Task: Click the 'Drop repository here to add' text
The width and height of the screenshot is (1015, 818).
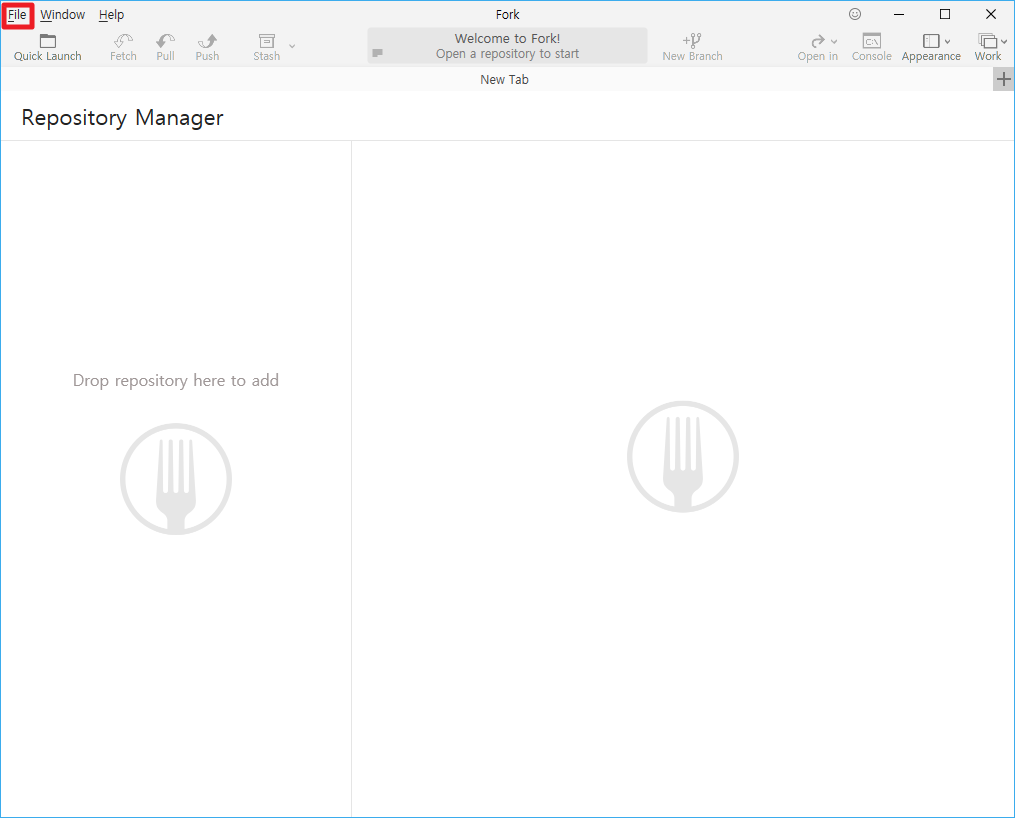Action: click(x=176, y=381)
